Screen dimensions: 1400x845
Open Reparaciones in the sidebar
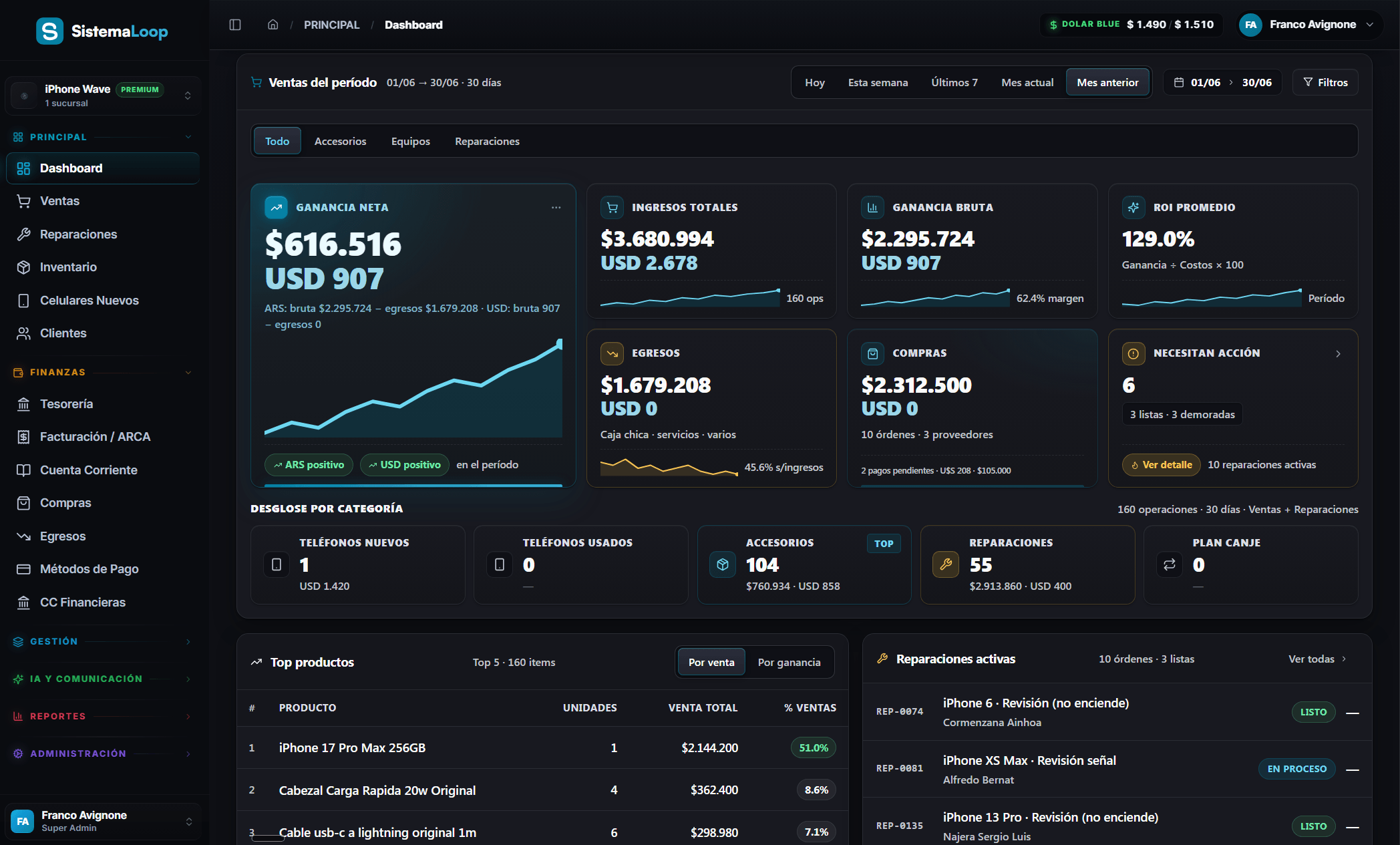tap(103, 234)
